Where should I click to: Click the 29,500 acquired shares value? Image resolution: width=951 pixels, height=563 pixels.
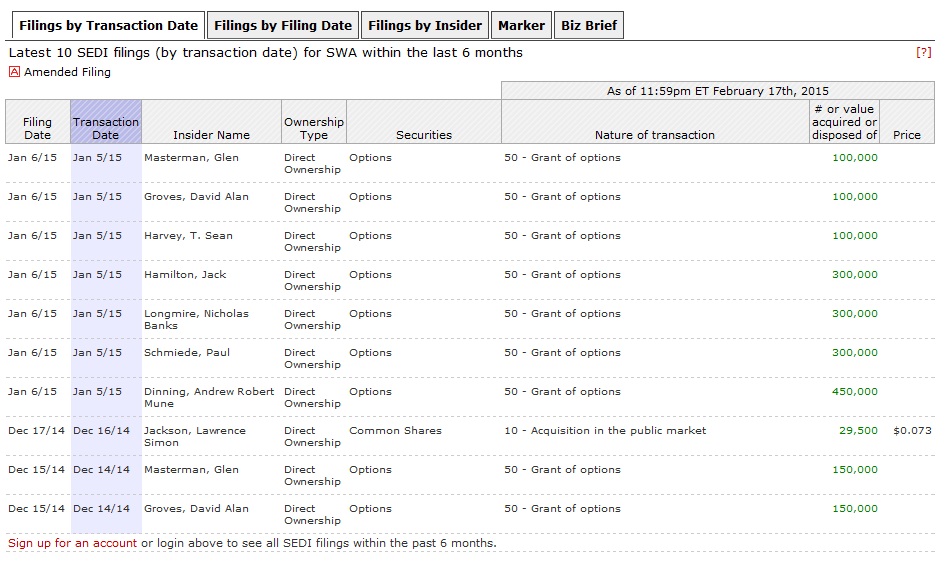pyautogui.click(x=858, y=430)
